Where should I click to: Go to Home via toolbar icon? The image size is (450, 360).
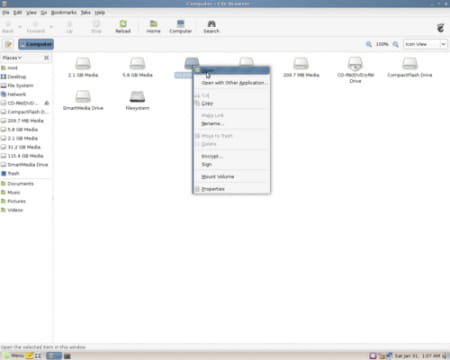pos(153,24)
